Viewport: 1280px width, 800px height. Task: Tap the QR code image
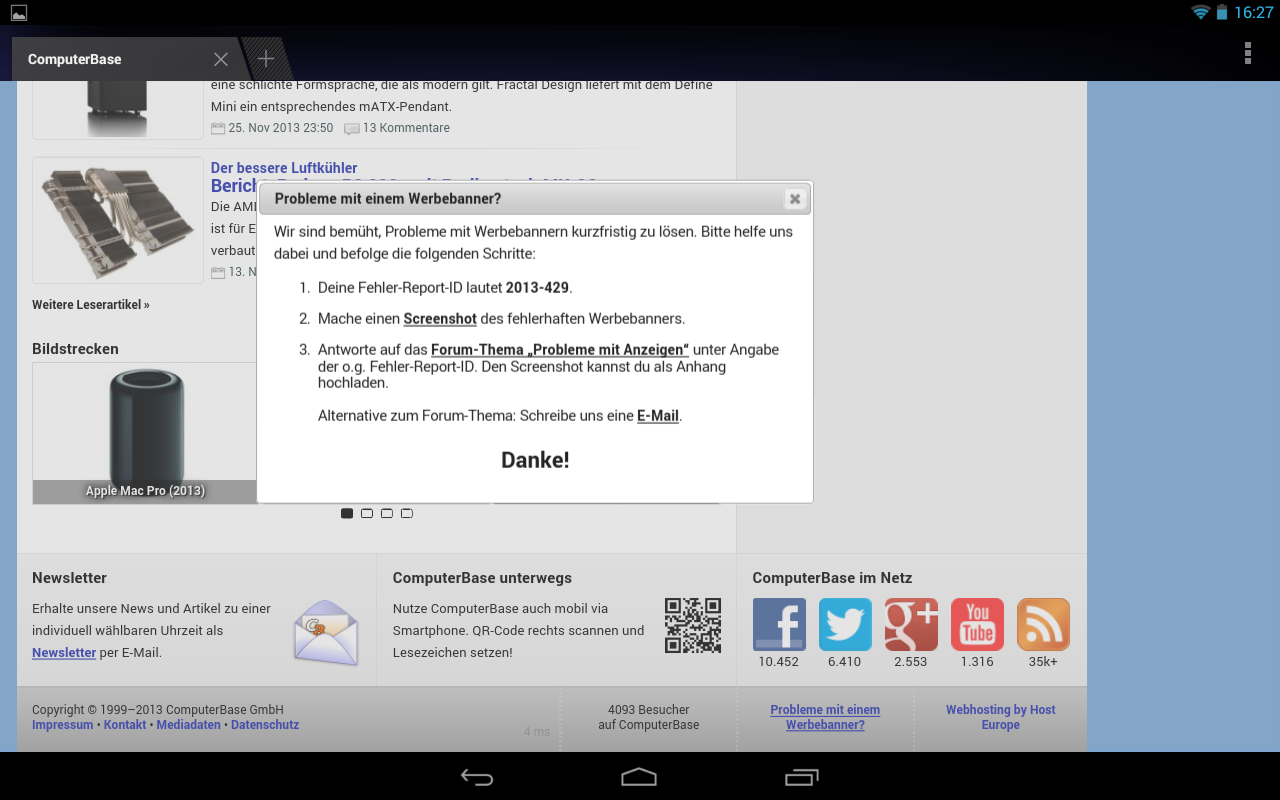click(693, 626)
